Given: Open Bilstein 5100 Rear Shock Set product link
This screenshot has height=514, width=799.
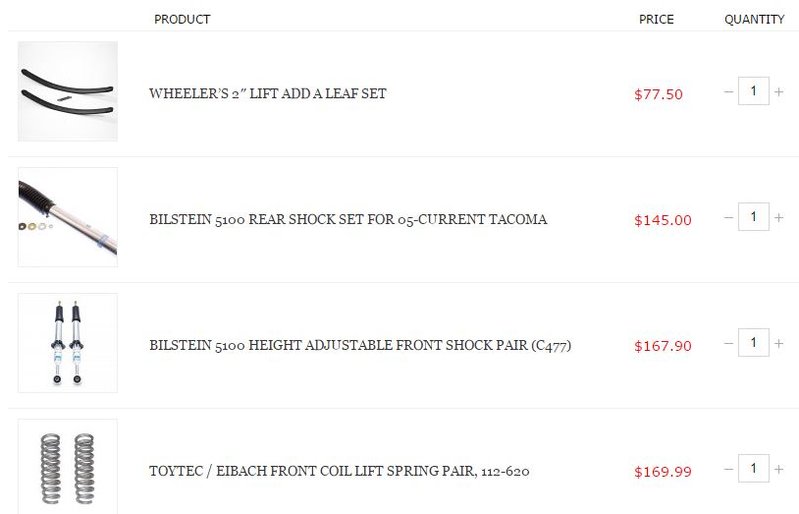Looking at the screenshot, I should tap(348, 220).
